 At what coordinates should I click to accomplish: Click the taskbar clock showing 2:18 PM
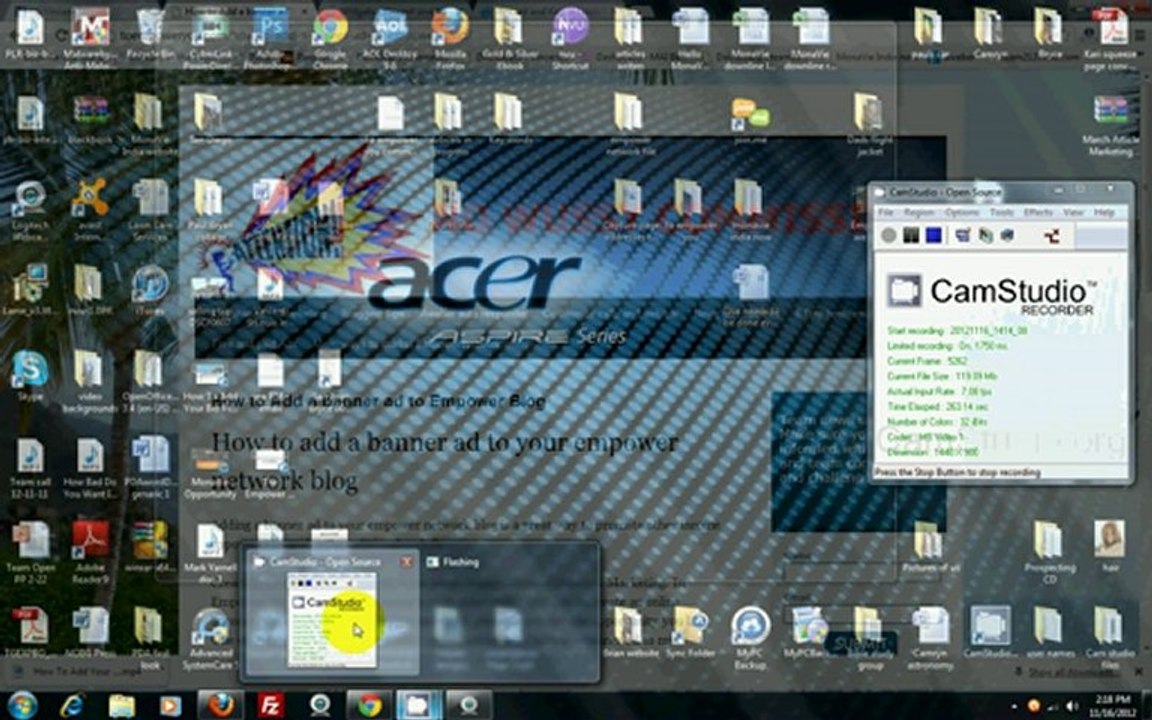coord(1112,705)
